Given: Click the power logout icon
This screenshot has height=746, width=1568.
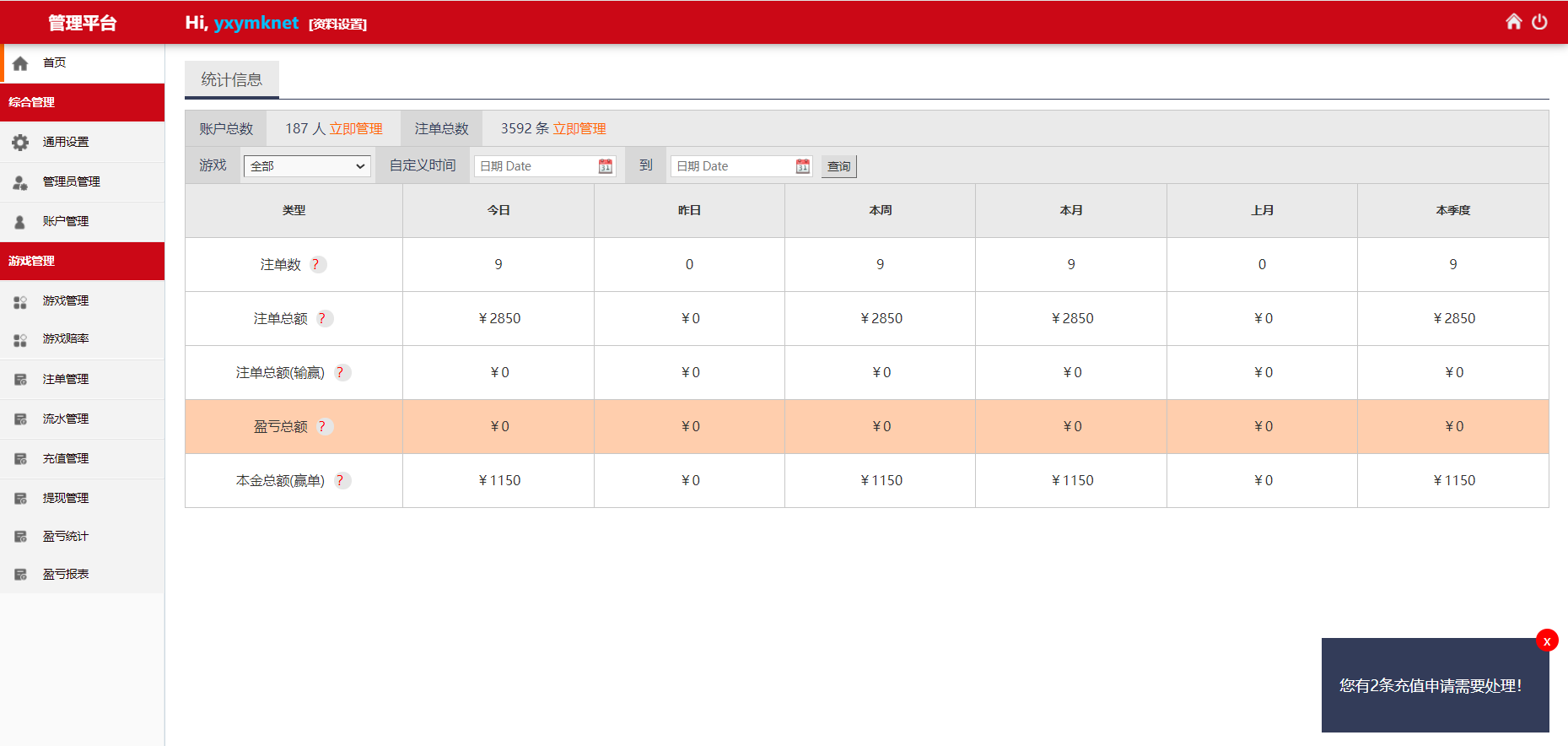Looking at the screenshot, I should click(x=1540, y=21).
